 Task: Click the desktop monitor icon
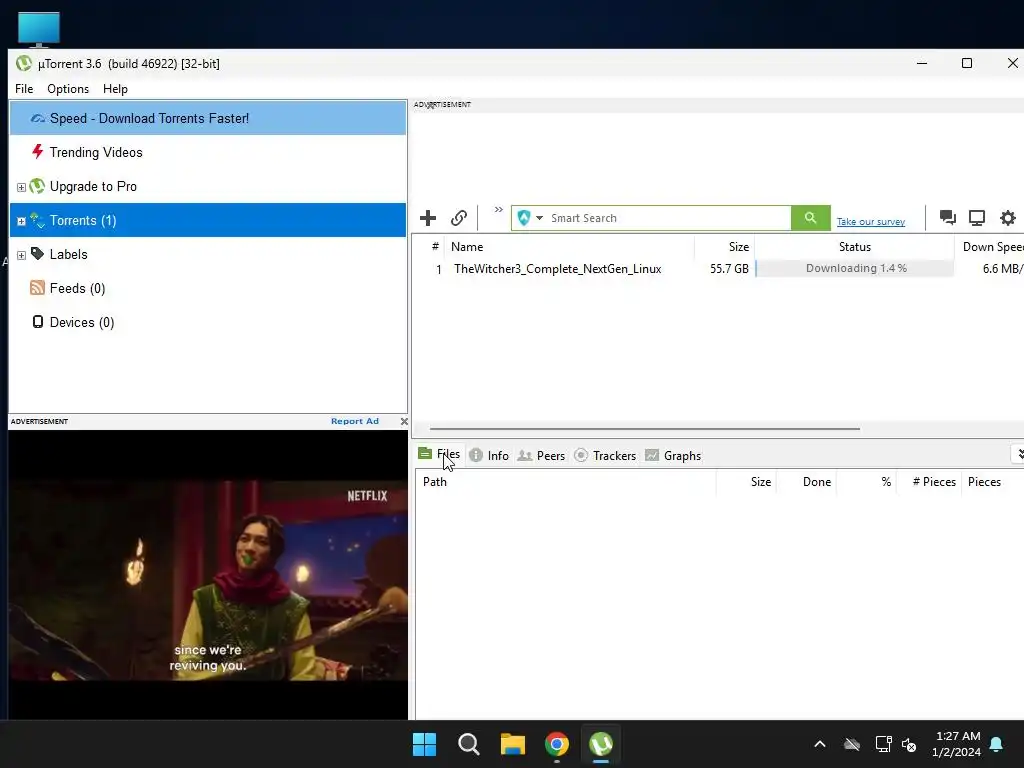pos(39,29)
